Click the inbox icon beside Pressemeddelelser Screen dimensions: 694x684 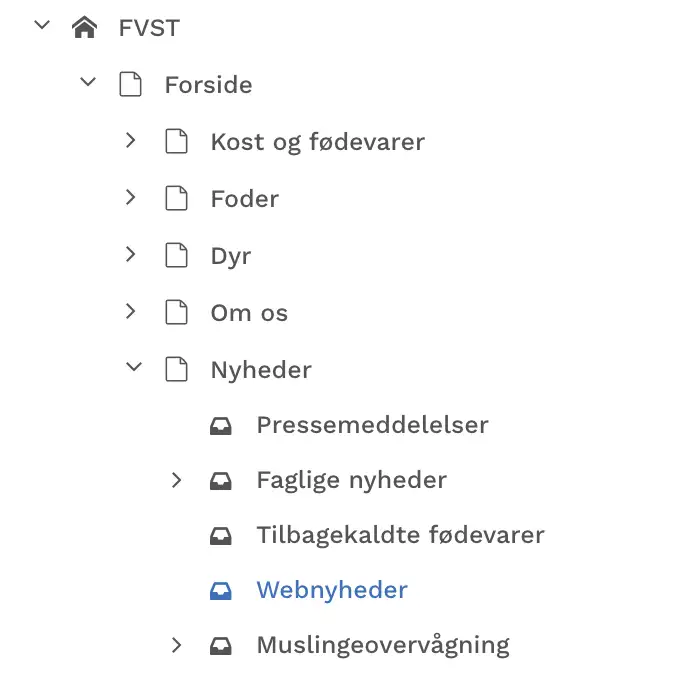pos(221,426)
